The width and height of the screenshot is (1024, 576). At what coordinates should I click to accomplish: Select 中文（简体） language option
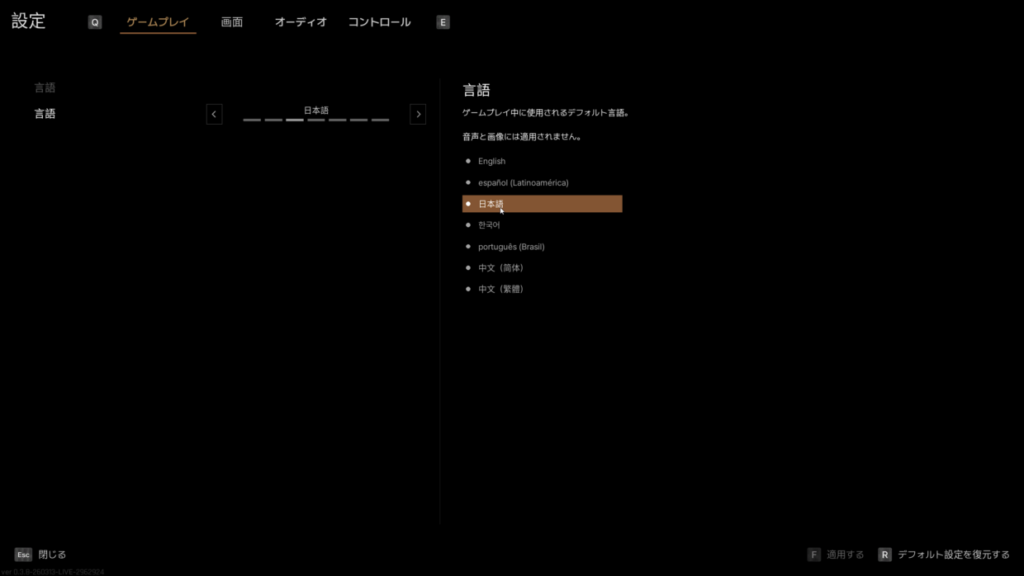click(x=500, y=268)
